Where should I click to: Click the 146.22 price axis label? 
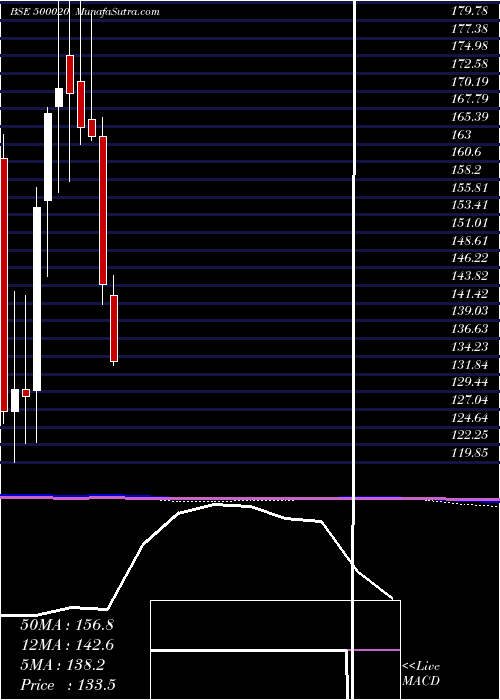coord(470,258)
